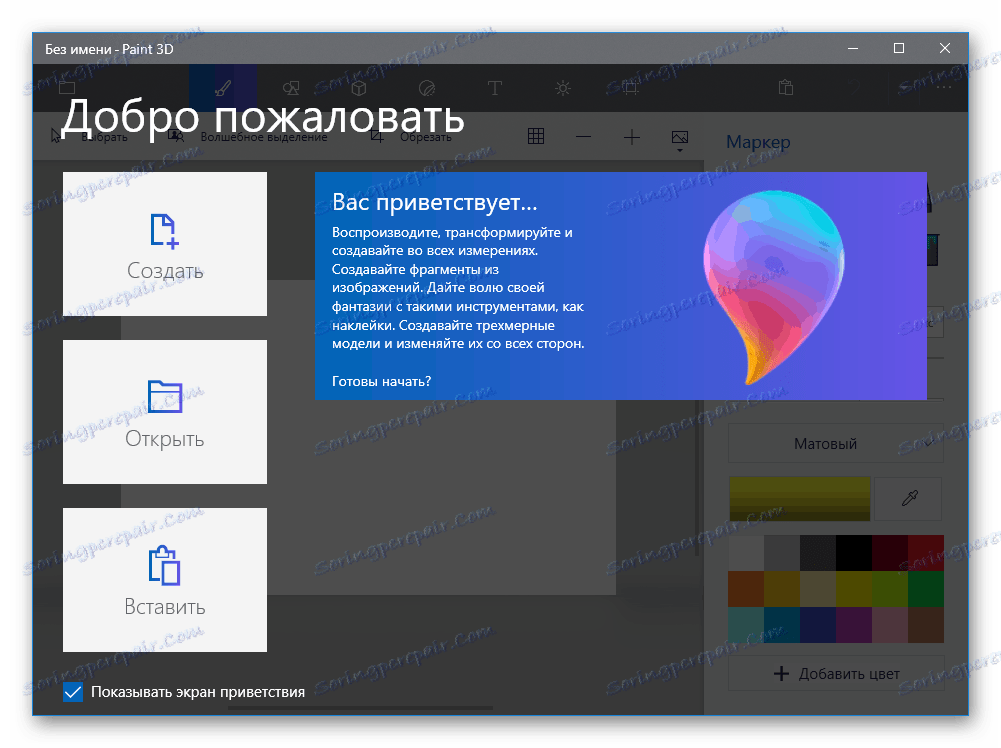
Task: Click the zoom in plus icon
Action: tap(631, 137)
